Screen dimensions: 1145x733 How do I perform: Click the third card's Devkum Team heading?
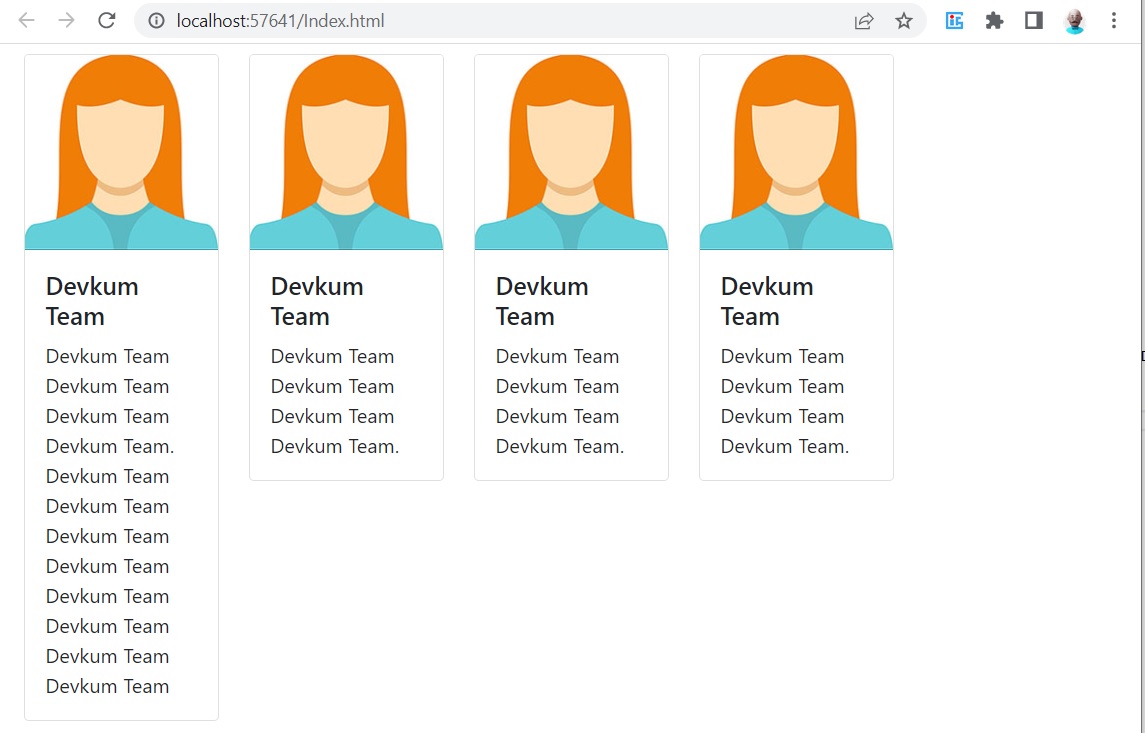coord(542,302)
